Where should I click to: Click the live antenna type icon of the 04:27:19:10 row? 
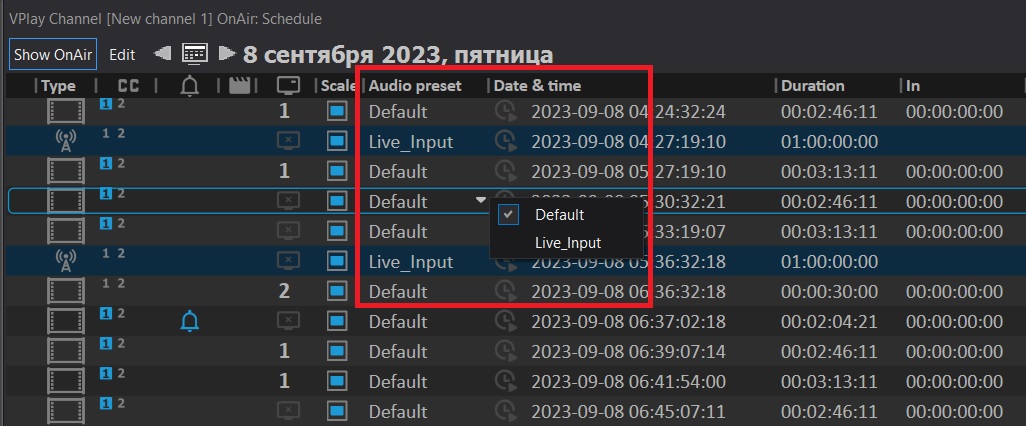tap(65, 142)
